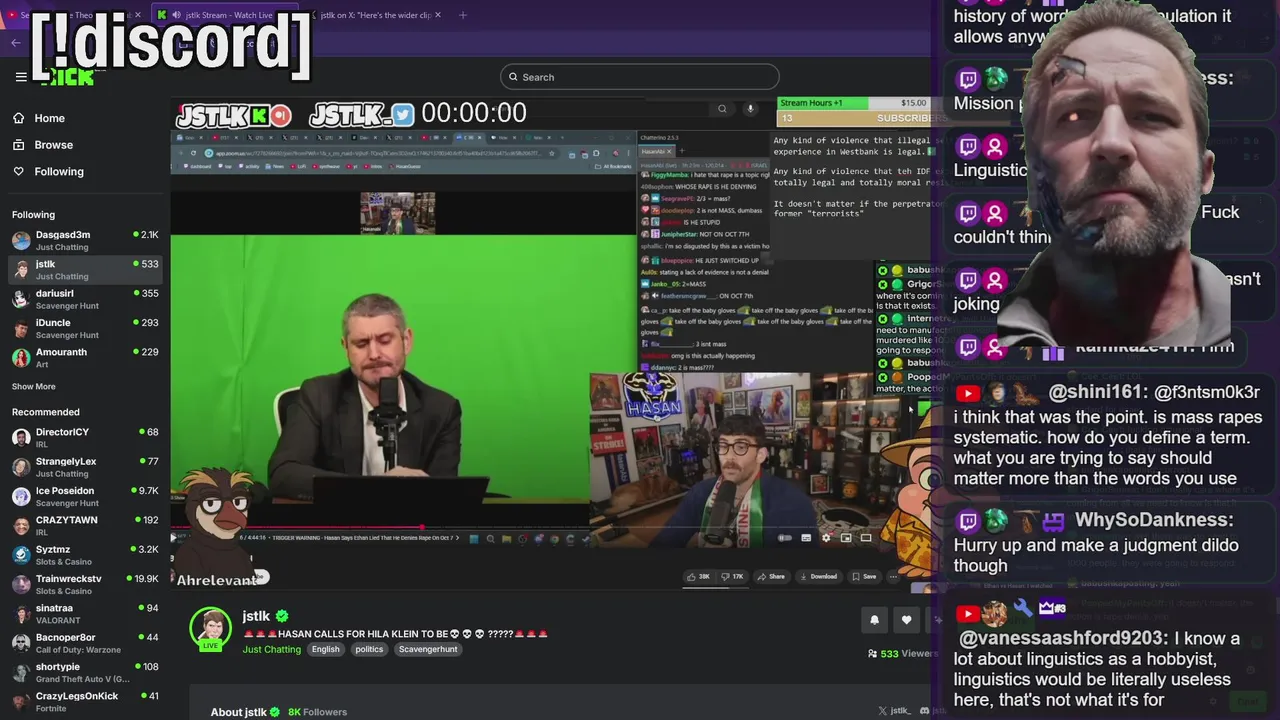Click YouTube voice search microphone icon
This screenshot has height=720, width=1280.
[x=750, y=109]
